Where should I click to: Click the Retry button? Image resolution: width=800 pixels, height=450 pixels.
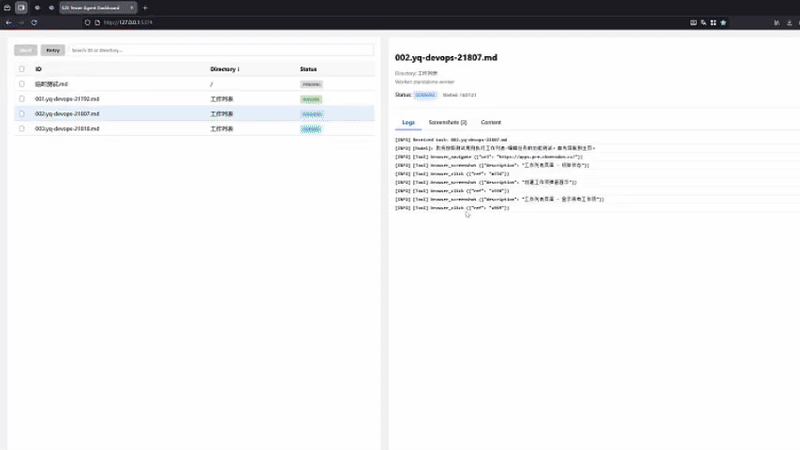point(52,50)
